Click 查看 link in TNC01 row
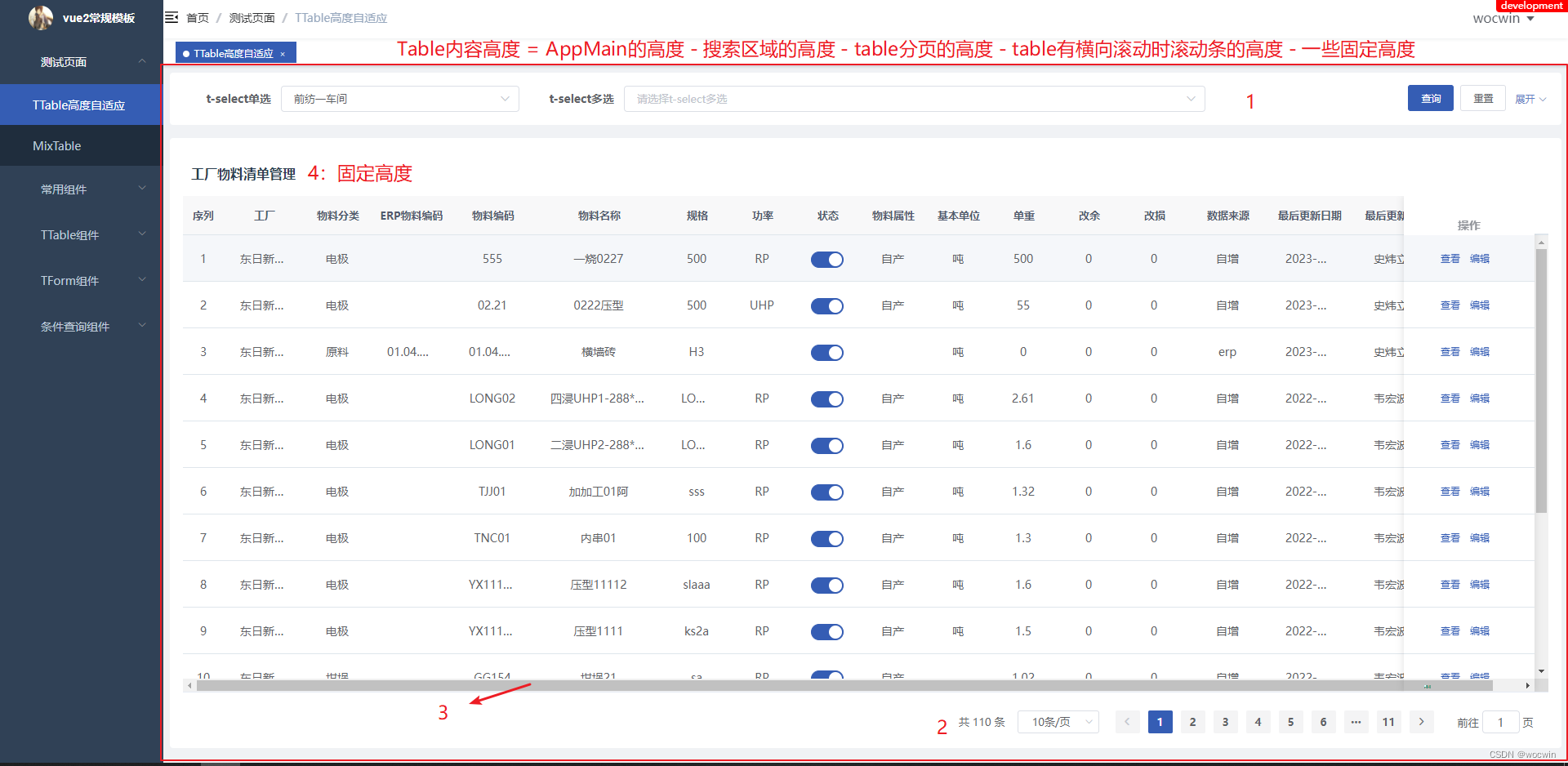 1450,538
